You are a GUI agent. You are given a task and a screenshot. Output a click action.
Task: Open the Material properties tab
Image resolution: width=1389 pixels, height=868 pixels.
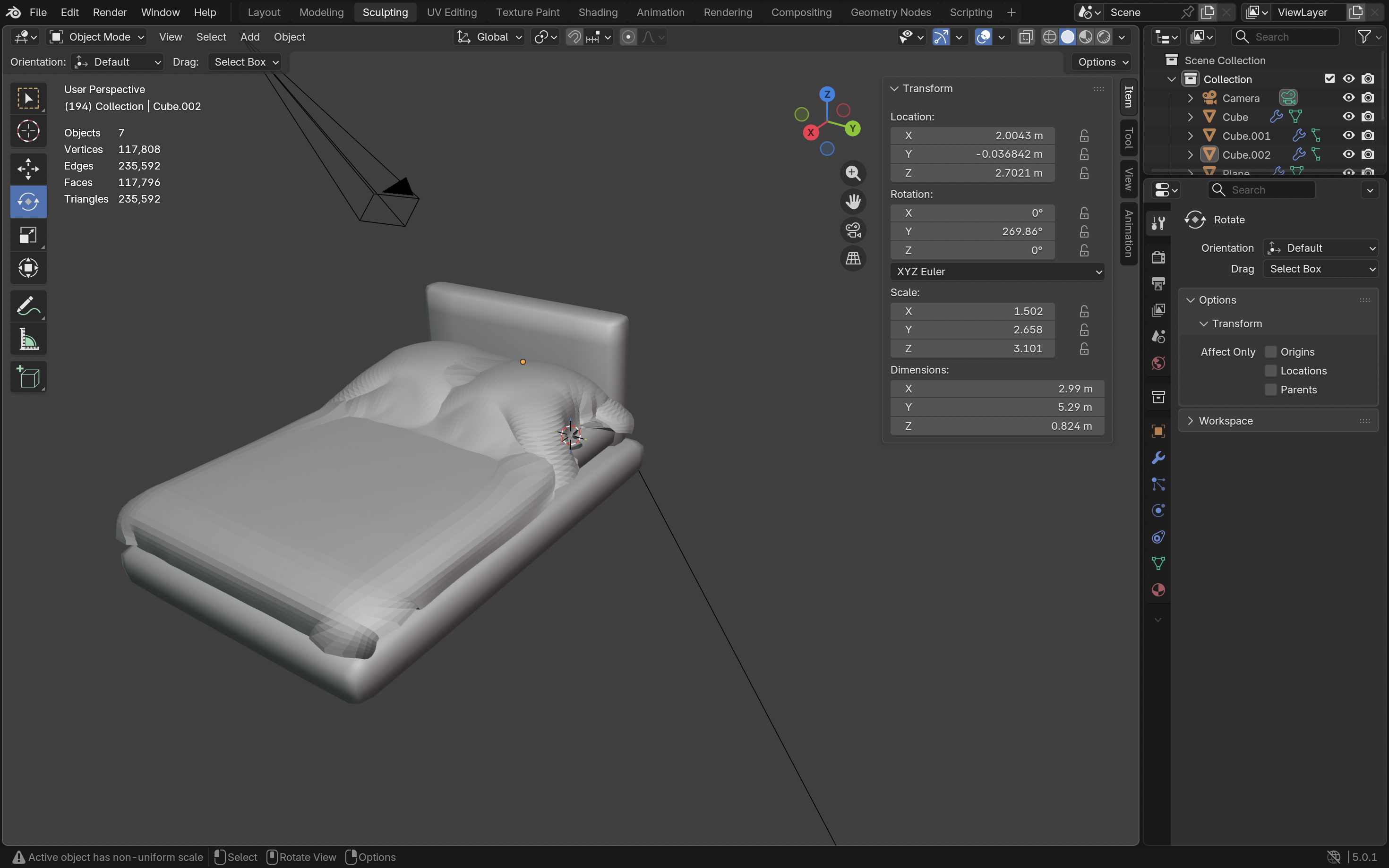(1157, 590)
